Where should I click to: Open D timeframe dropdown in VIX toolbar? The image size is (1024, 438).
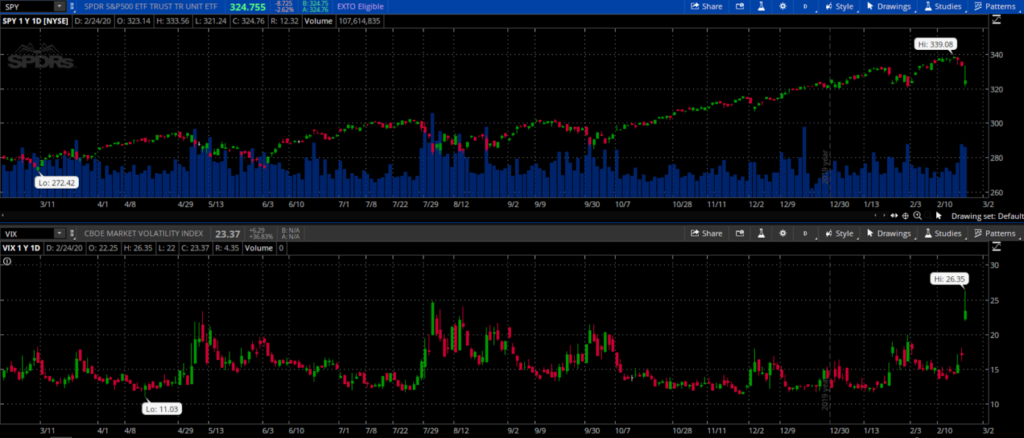pos(805,233)
